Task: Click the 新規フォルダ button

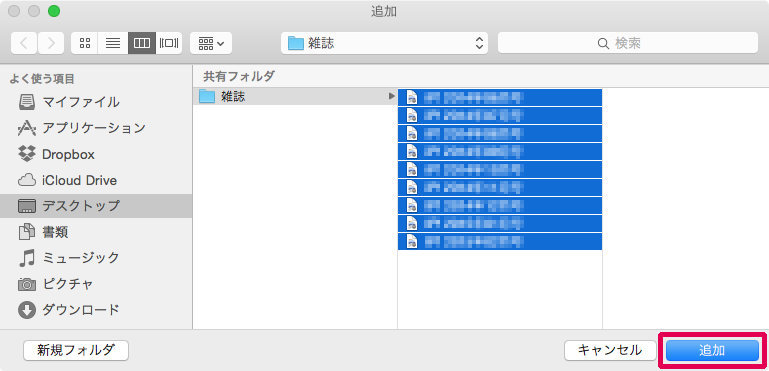Action: tap(76, 350)
